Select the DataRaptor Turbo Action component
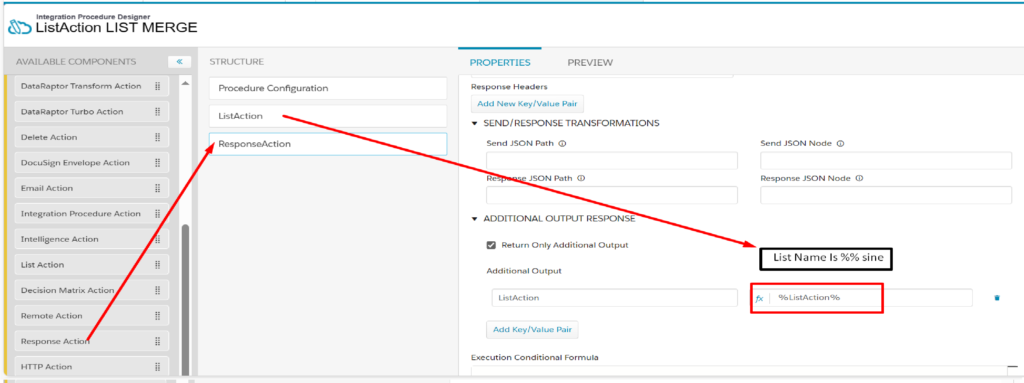The width and height of the screenshot is (1024, 383). click(91, 112)
